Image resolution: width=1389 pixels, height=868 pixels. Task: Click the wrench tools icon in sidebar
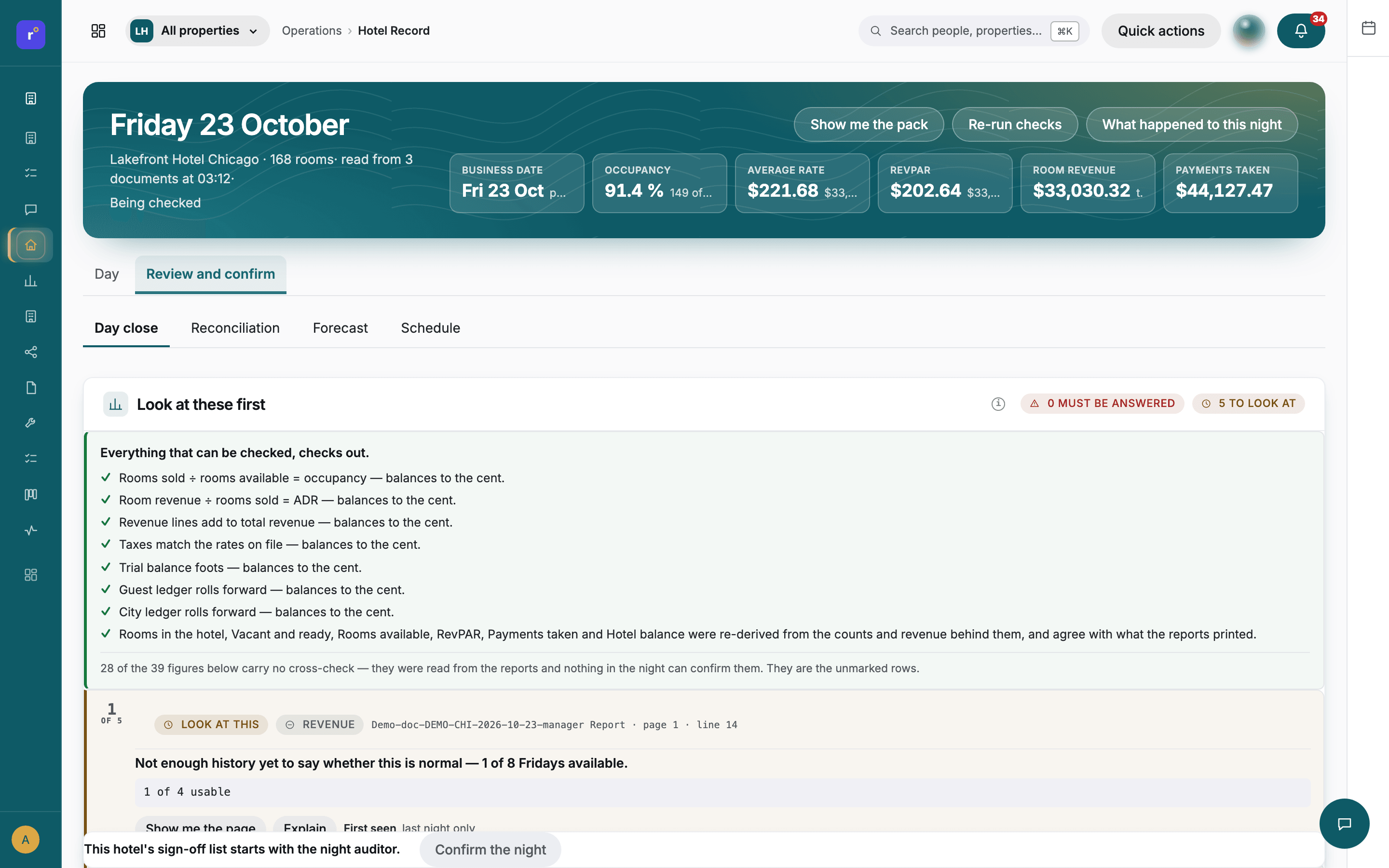point(31,423)
